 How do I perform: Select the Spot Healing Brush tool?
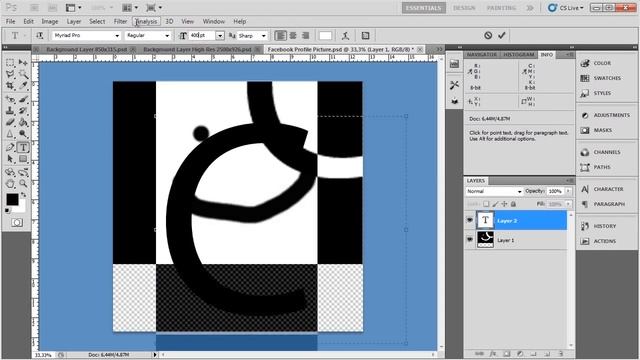tap(10, 99)
